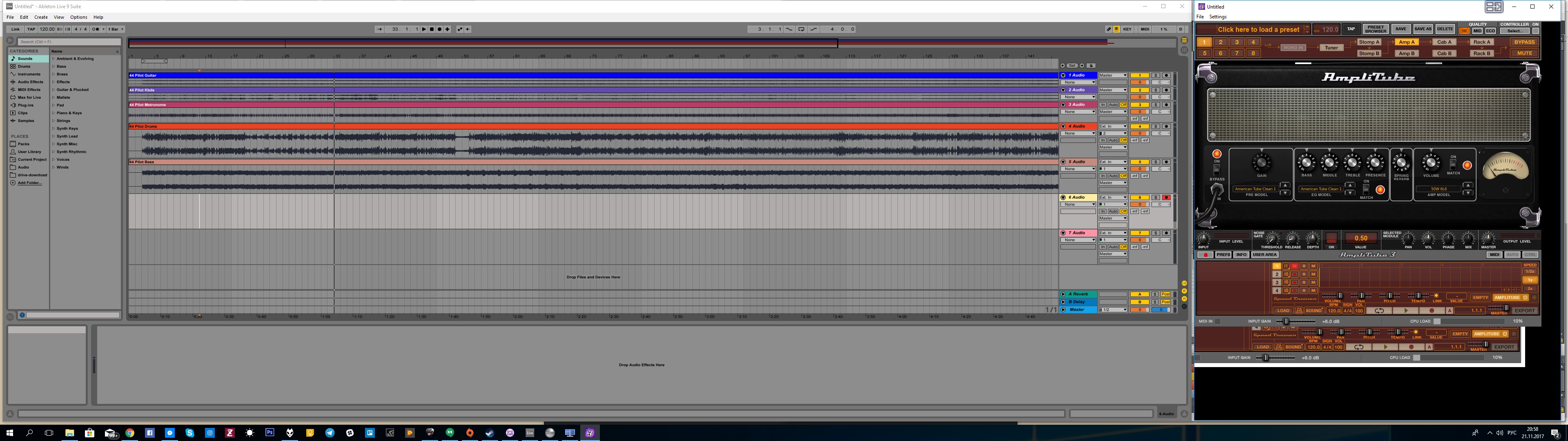Open 1 Audio output routing Master dropdown

tap(1113, 76)
